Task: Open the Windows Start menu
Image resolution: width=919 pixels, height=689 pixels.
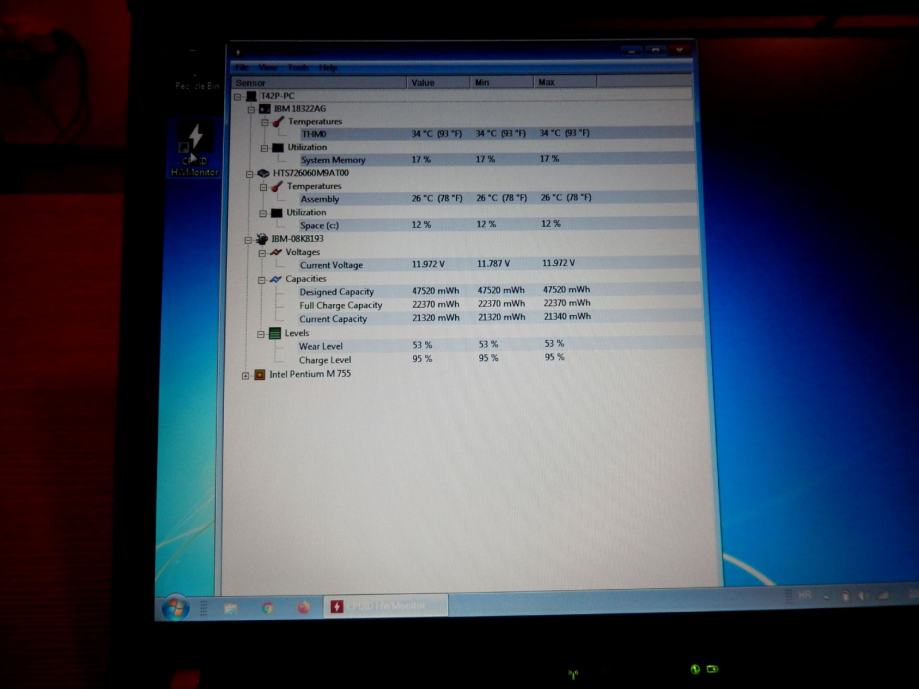Action: click(x=175, y=608)
